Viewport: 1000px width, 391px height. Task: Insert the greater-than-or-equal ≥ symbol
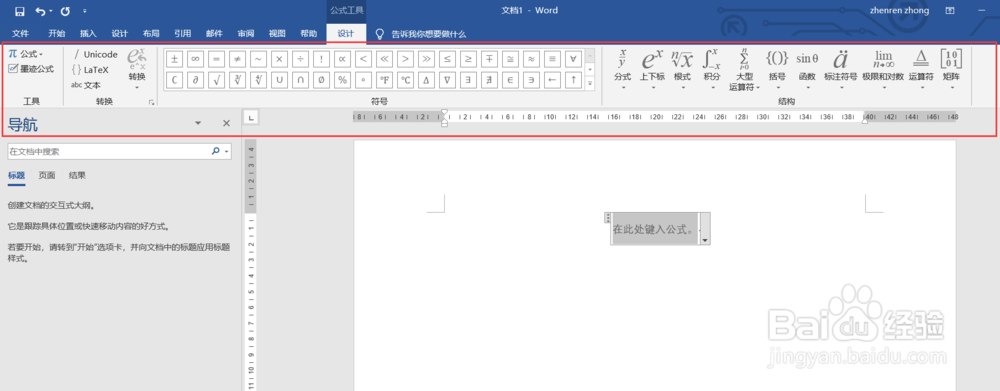point(468,59)
